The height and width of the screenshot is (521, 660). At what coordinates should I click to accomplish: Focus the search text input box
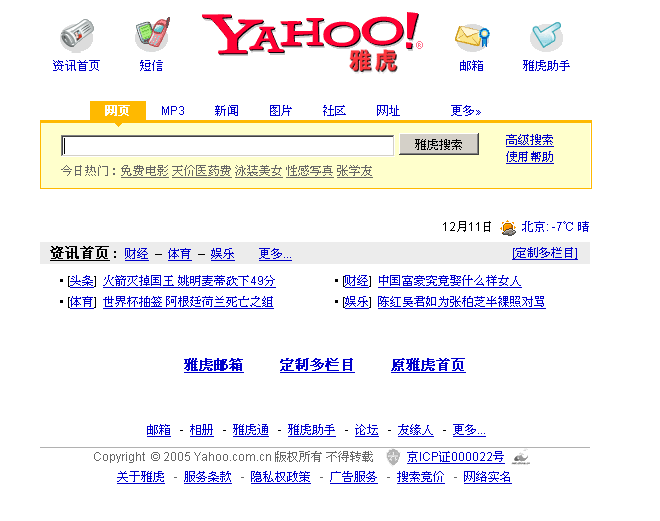[227, 146]
